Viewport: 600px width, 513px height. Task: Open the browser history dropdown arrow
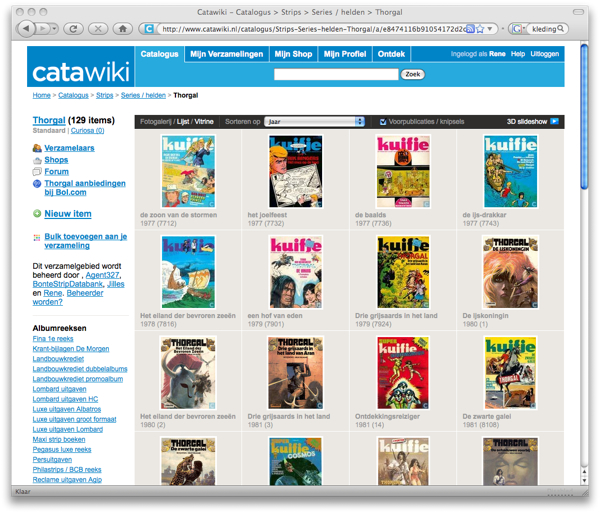point(54,29)
